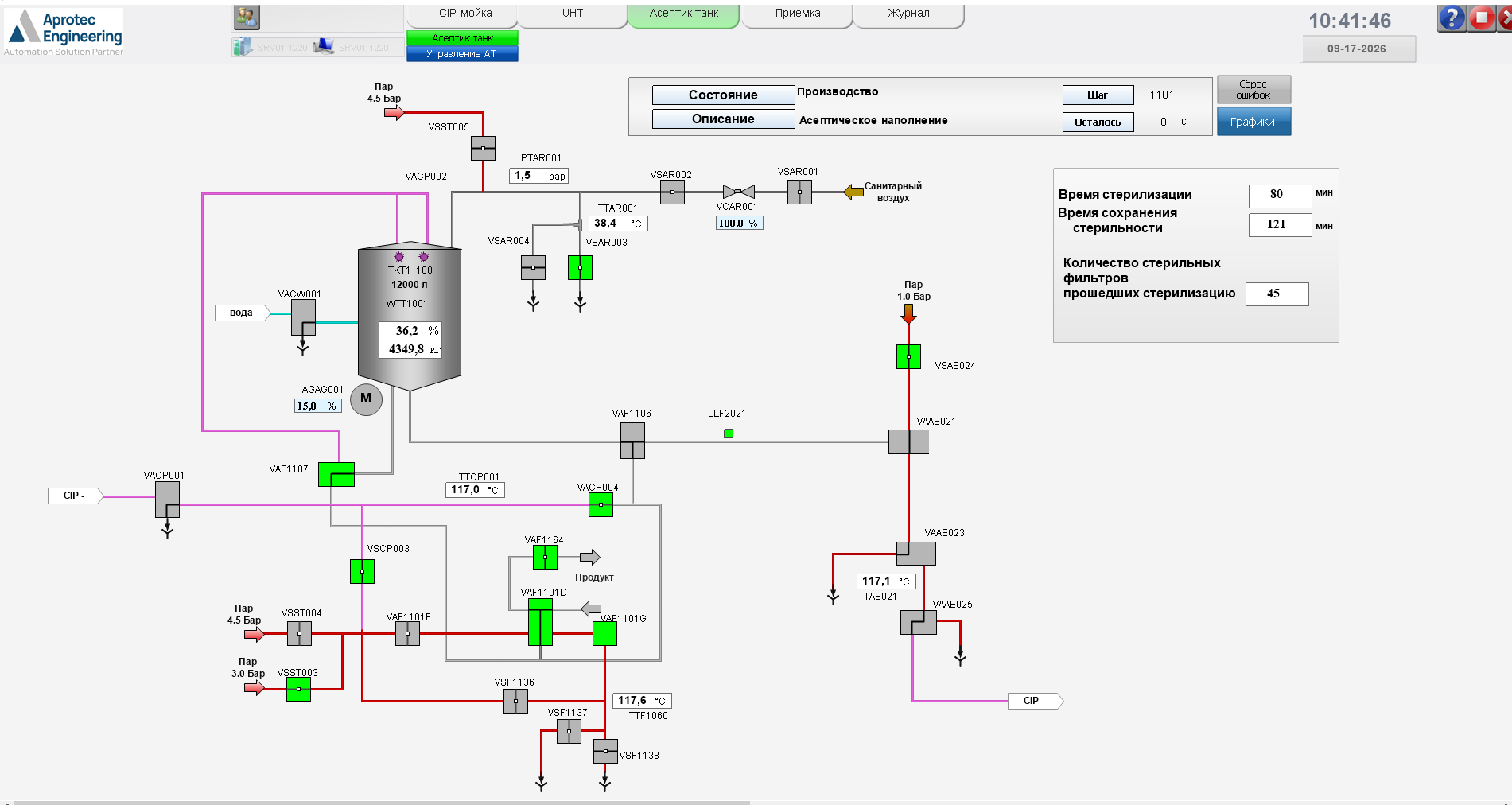Edit sterility retention time field 121
The image size is (1512, 805).
tap(1280, 225)
